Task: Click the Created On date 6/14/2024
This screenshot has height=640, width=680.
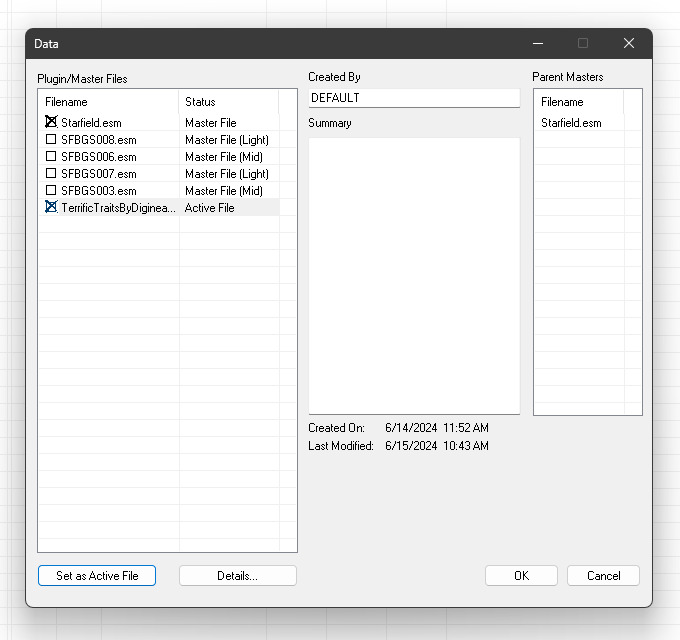Action: tap(411, 428)
